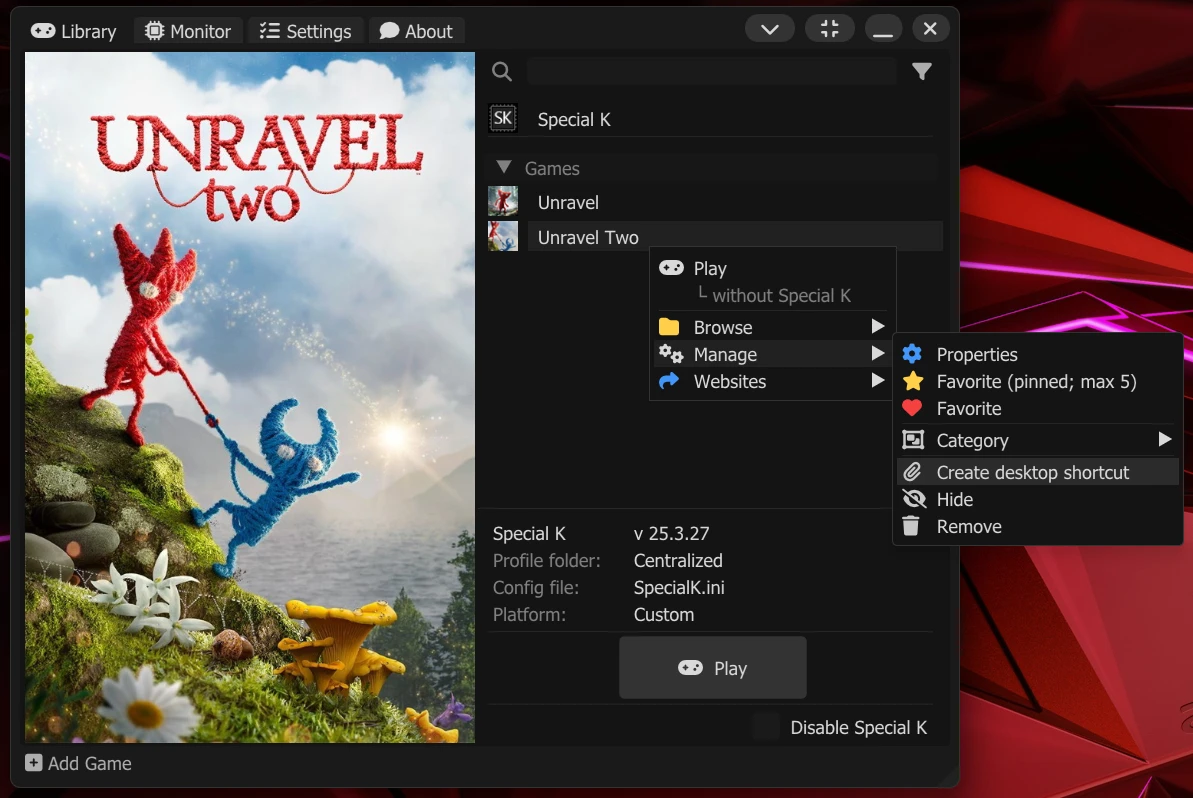The height and width of the screenshot is (798, 1193).
Task: Open the About tab
Action: pos(416,31)
